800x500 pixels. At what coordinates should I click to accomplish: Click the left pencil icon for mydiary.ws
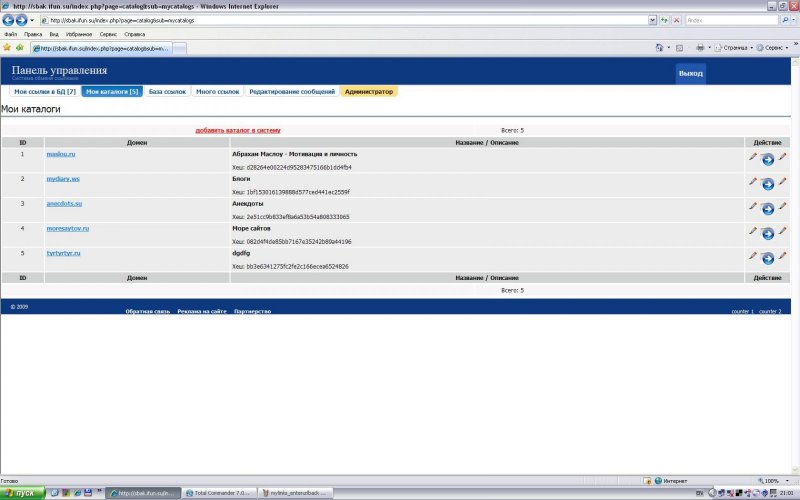(x=752, y=181)
